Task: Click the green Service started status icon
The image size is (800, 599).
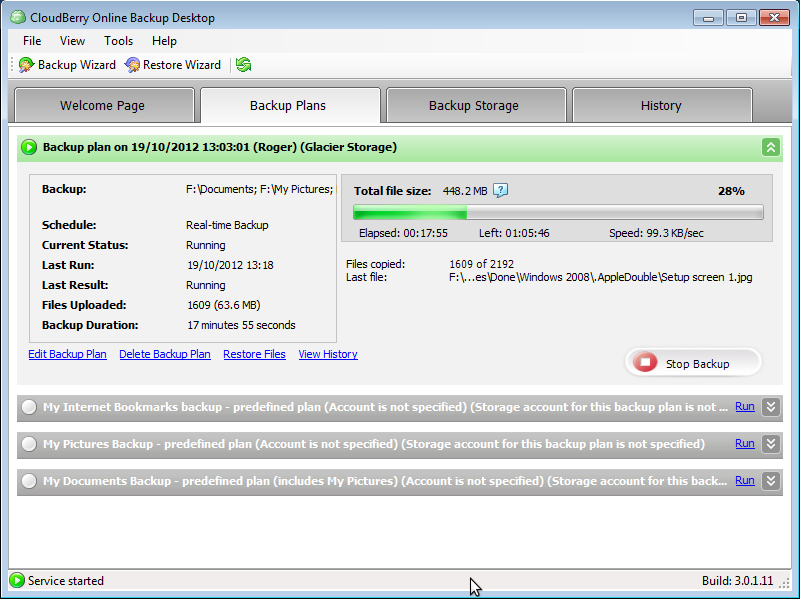Action: pos(17,581)
